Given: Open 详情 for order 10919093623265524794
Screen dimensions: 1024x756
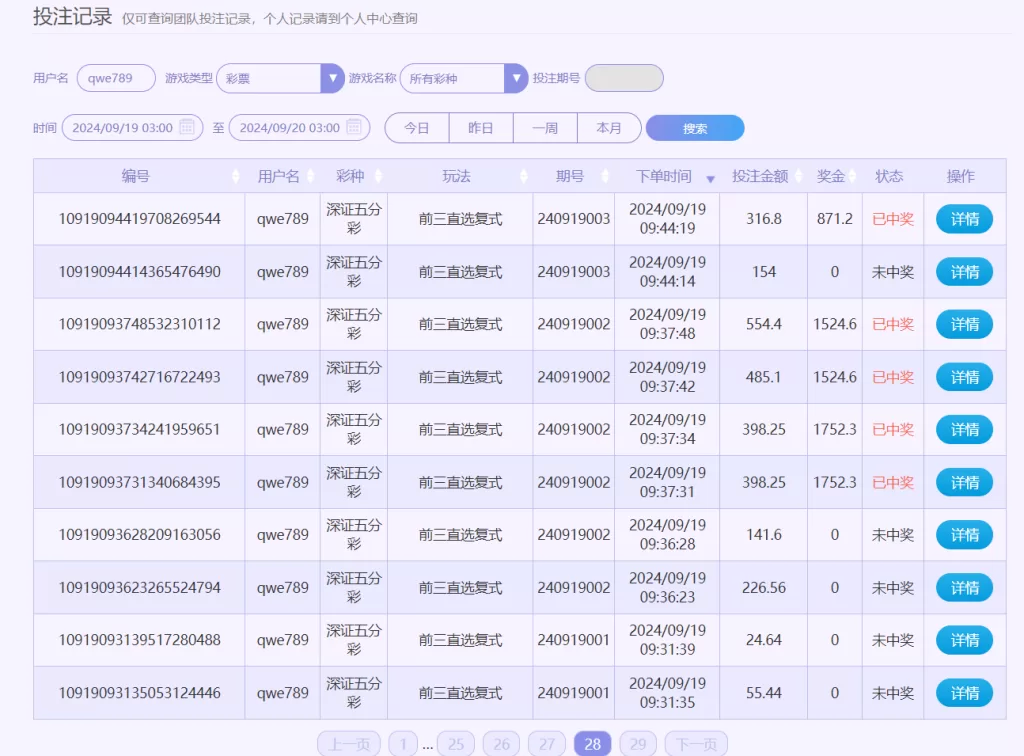Looking at the screenshot, I should point(965,588).
